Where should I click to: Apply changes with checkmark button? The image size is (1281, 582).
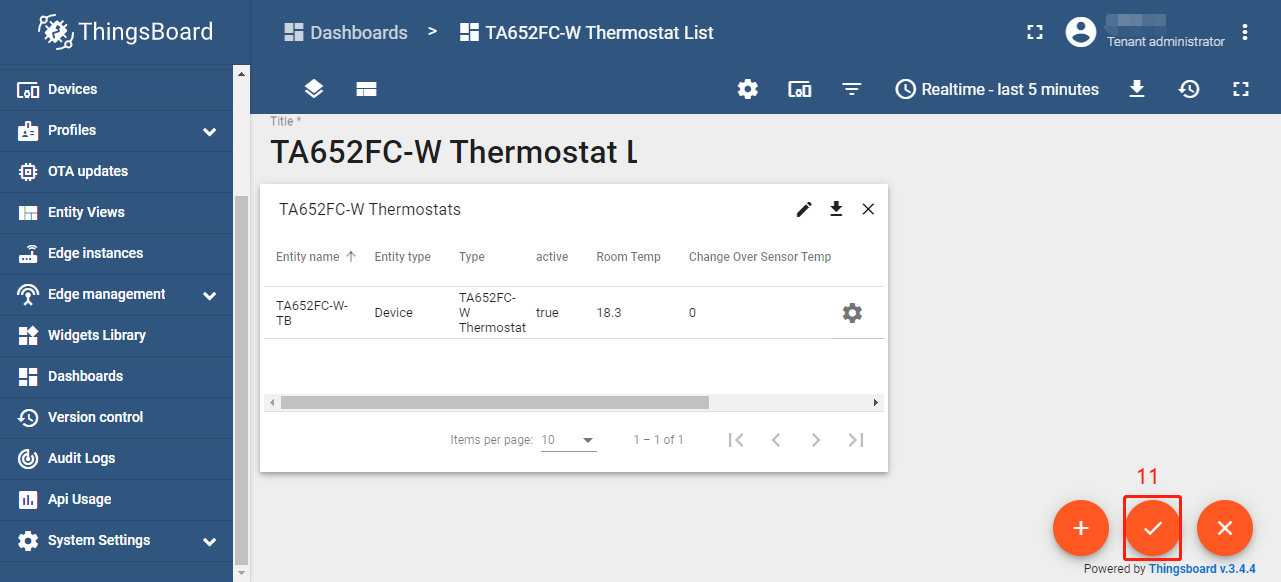pyautogui.click(x=1153, y=528)
